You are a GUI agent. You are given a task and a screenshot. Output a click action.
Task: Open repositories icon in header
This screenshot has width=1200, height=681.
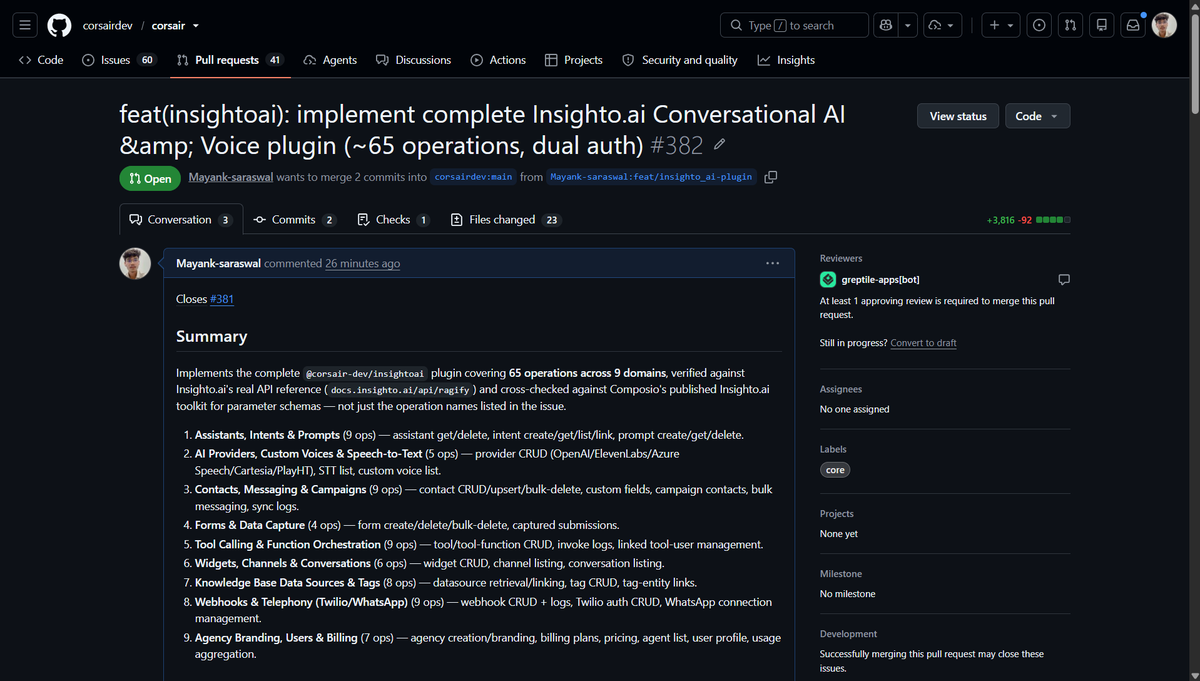[1102, 25]
